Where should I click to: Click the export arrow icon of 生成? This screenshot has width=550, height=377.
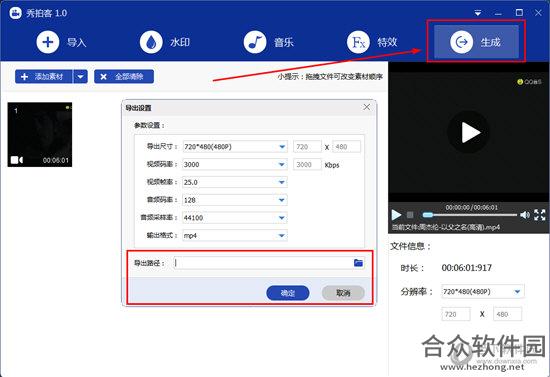tap(461, 42)
